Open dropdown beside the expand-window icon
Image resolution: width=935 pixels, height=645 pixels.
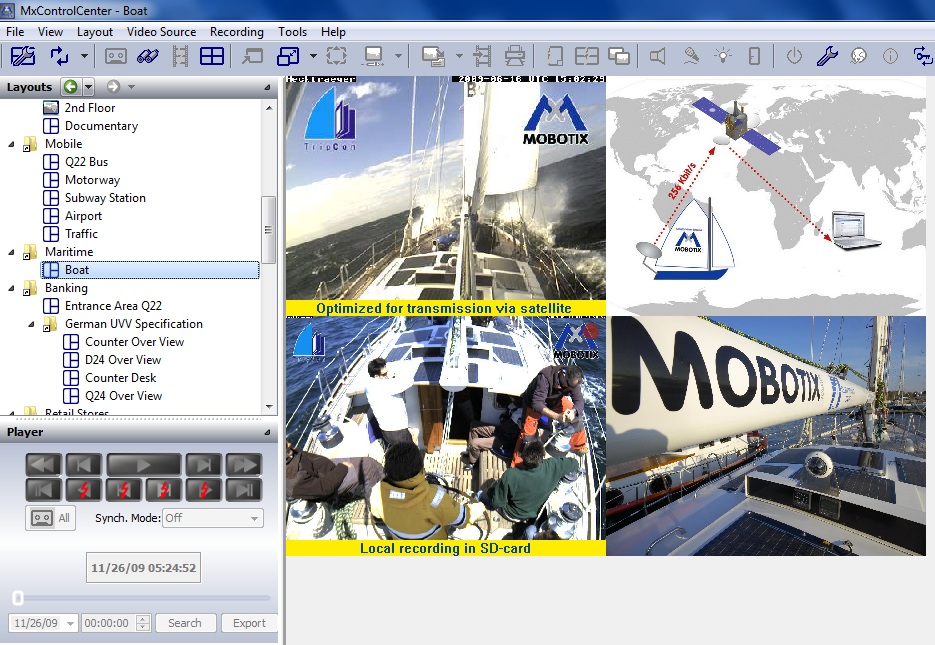tap(313, 56)
